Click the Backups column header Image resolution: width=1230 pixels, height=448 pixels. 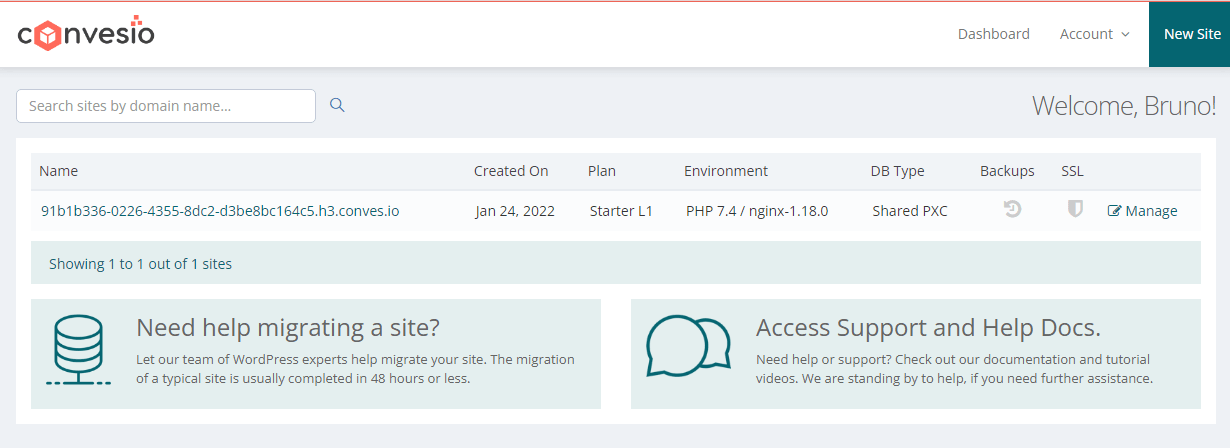coord(1007,171)
